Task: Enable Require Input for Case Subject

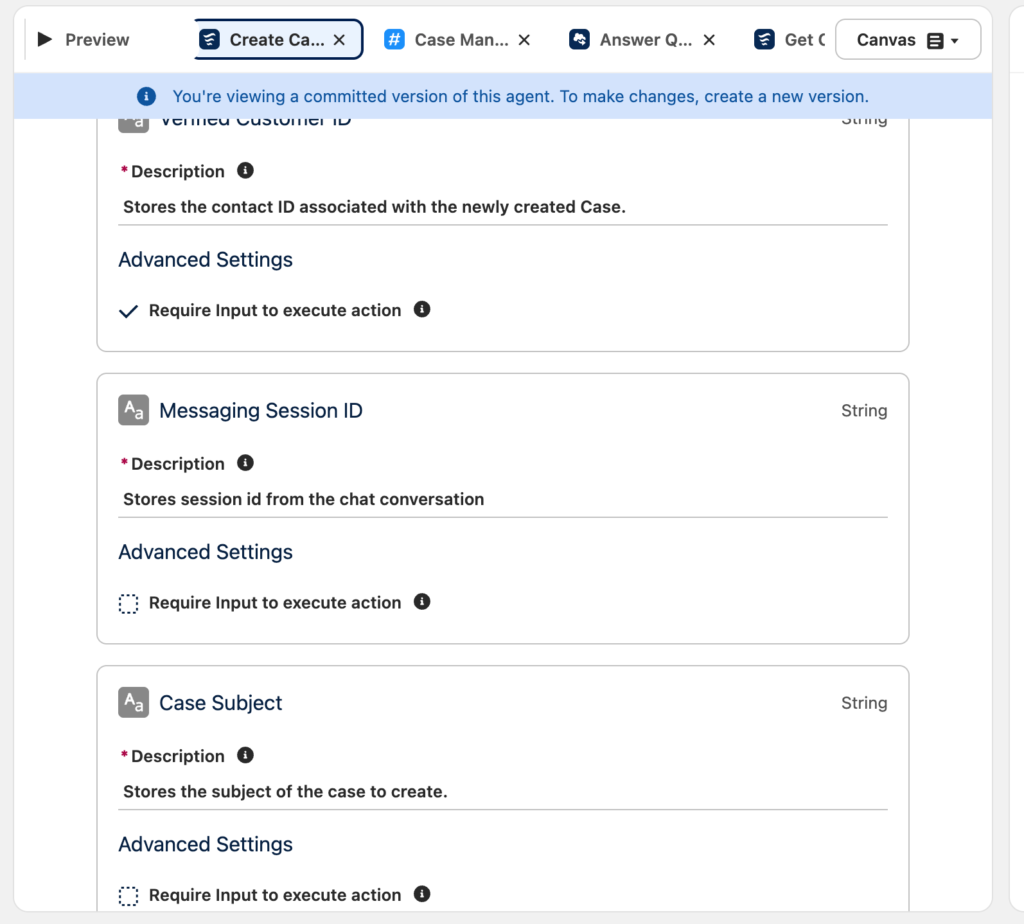Action: pyautogui.click(x=128, y=896)
